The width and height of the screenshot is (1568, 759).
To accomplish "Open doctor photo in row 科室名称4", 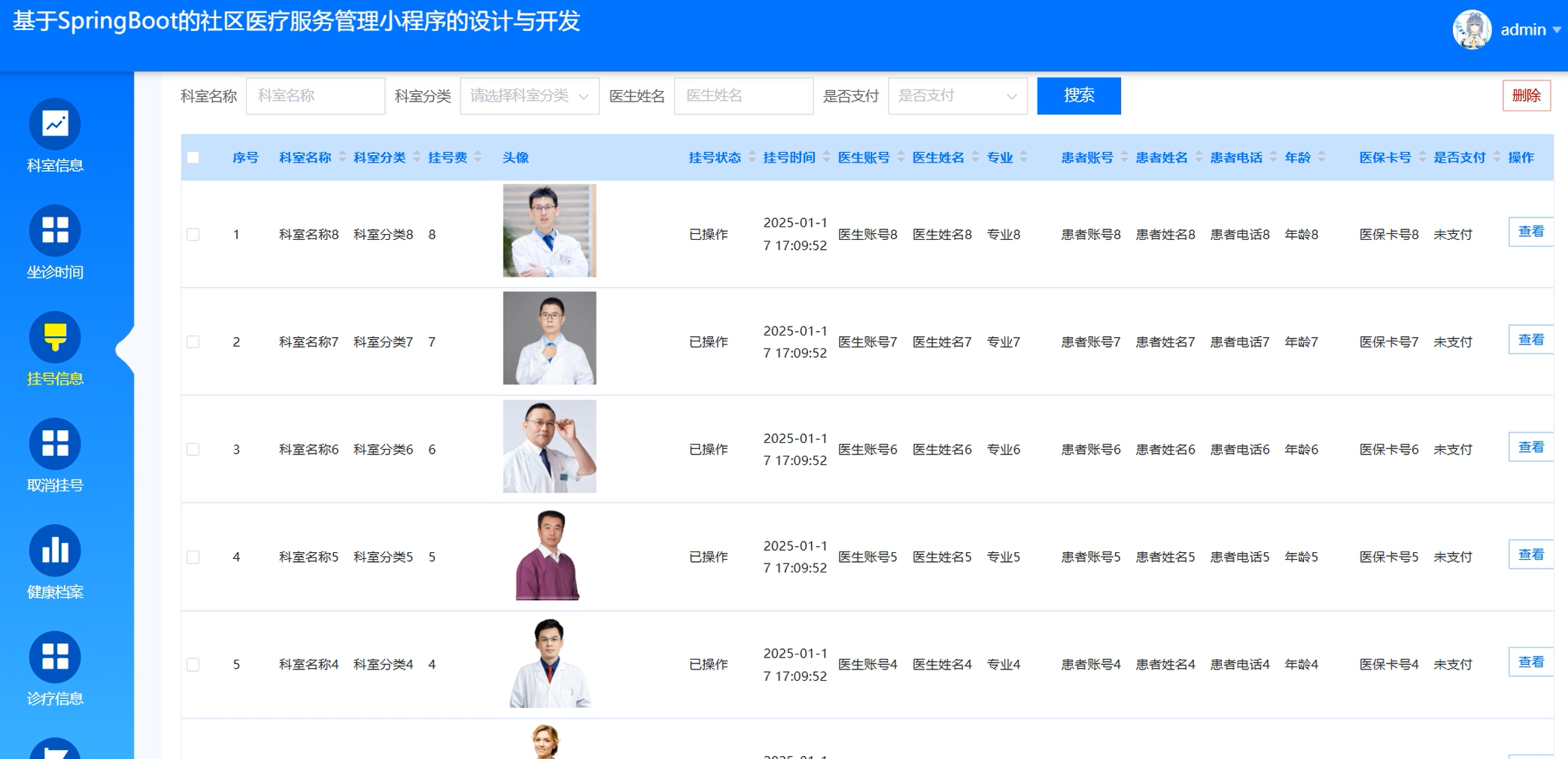I will tap(549, 662).
